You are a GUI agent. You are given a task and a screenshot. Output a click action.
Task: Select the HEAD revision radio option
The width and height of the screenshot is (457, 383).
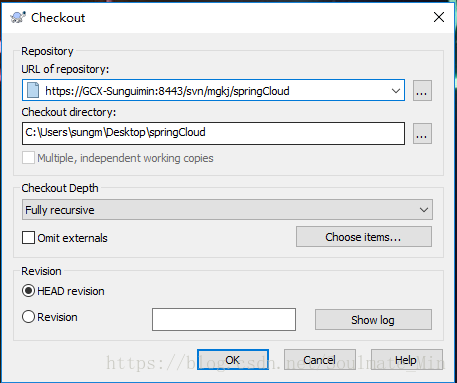(28, 291)
